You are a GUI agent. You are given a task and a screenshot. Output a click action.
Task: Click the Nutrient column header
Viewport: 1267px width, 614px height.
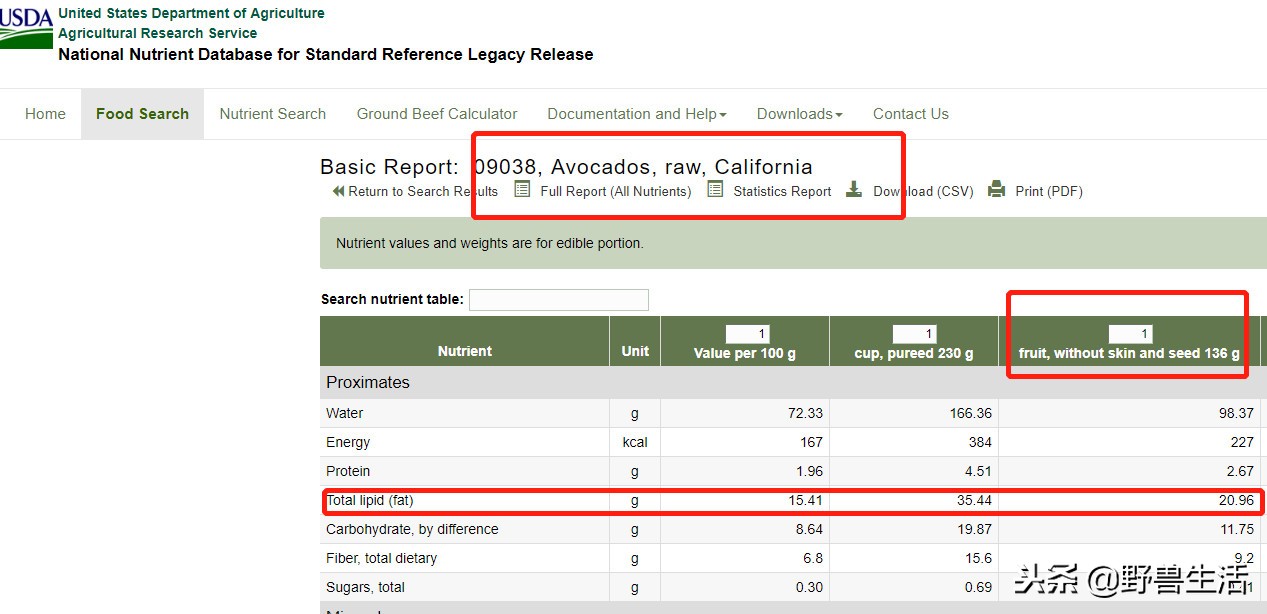click(x=464, y=351)
